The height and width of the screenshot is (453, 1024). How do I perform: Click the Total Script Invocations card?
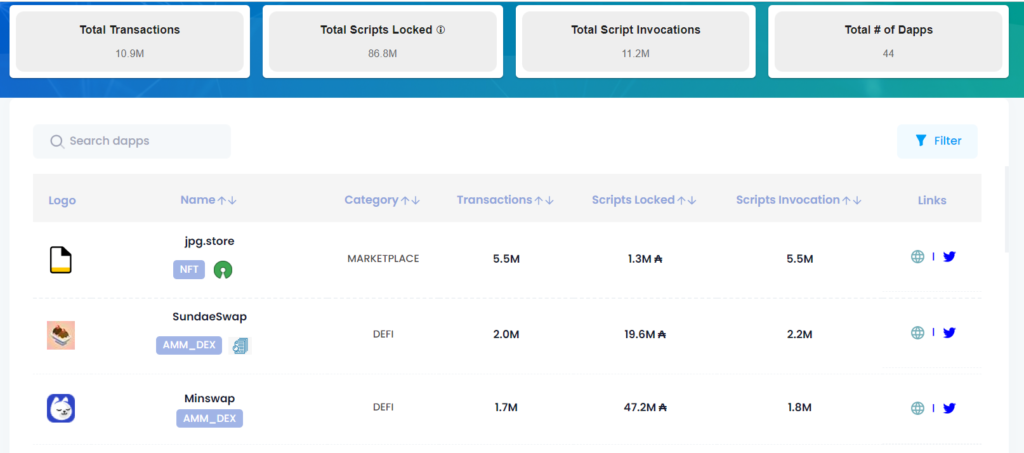tap(635, 41)
